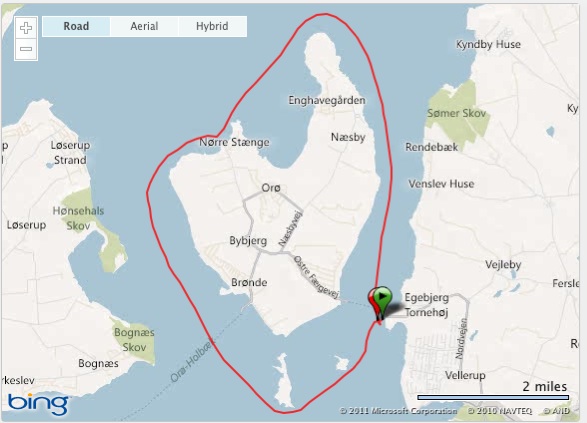Click the red end marker pin

pyautogui.click(x=374, y=305)
